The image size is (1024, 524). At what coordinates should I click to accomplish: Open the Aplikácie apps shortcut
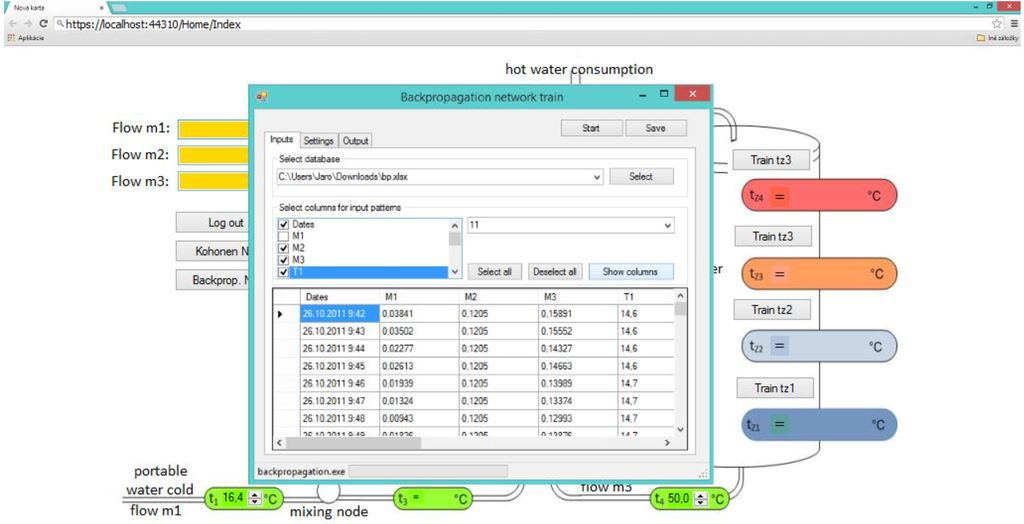25,38
